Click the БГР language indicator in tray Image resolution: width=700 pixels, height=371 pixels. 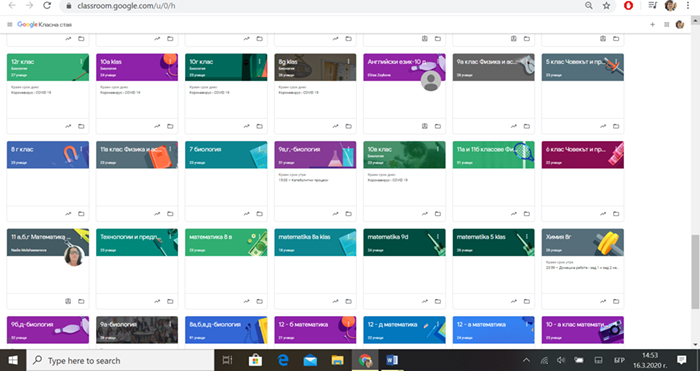pyautogui.click(x=619, y=360)
